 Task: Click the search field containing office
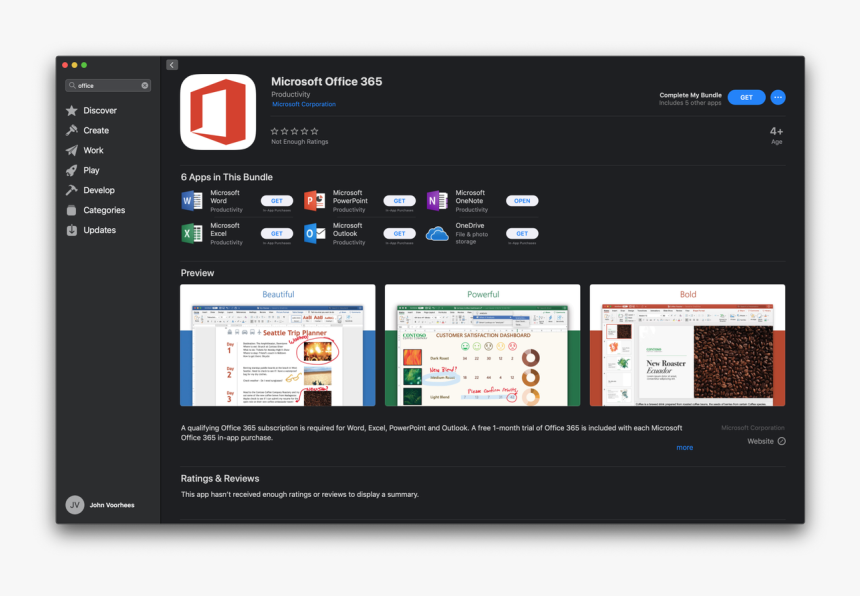click(108, 86)
